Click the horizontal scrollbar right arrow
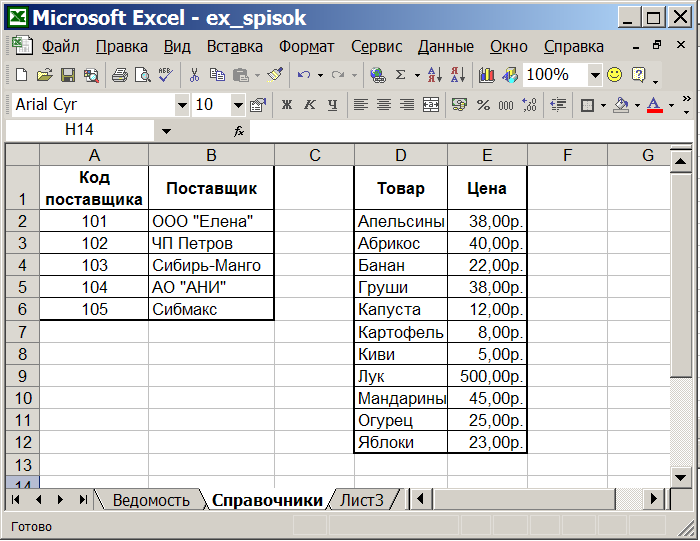Image resolution: width=700 pixels, height=541 pixels. pyautogui.click(x=654, y=499)
